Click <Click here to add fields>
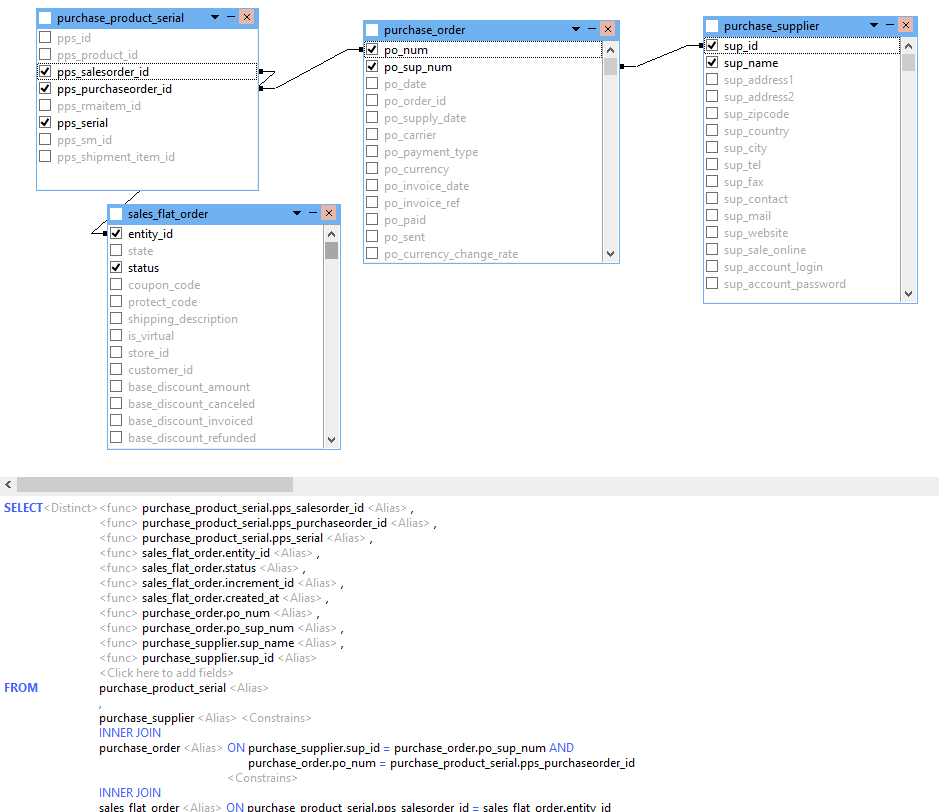This screenshot has width=939, height=812. click(x=166, y=672)
